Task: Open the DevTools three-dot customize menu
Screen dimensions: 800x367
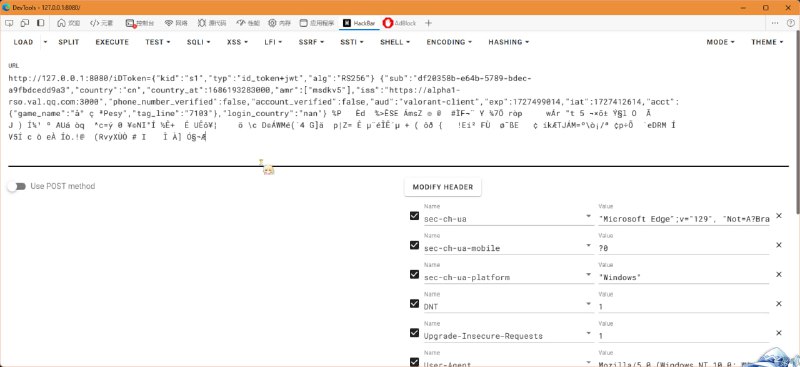Action: [775, 23]
